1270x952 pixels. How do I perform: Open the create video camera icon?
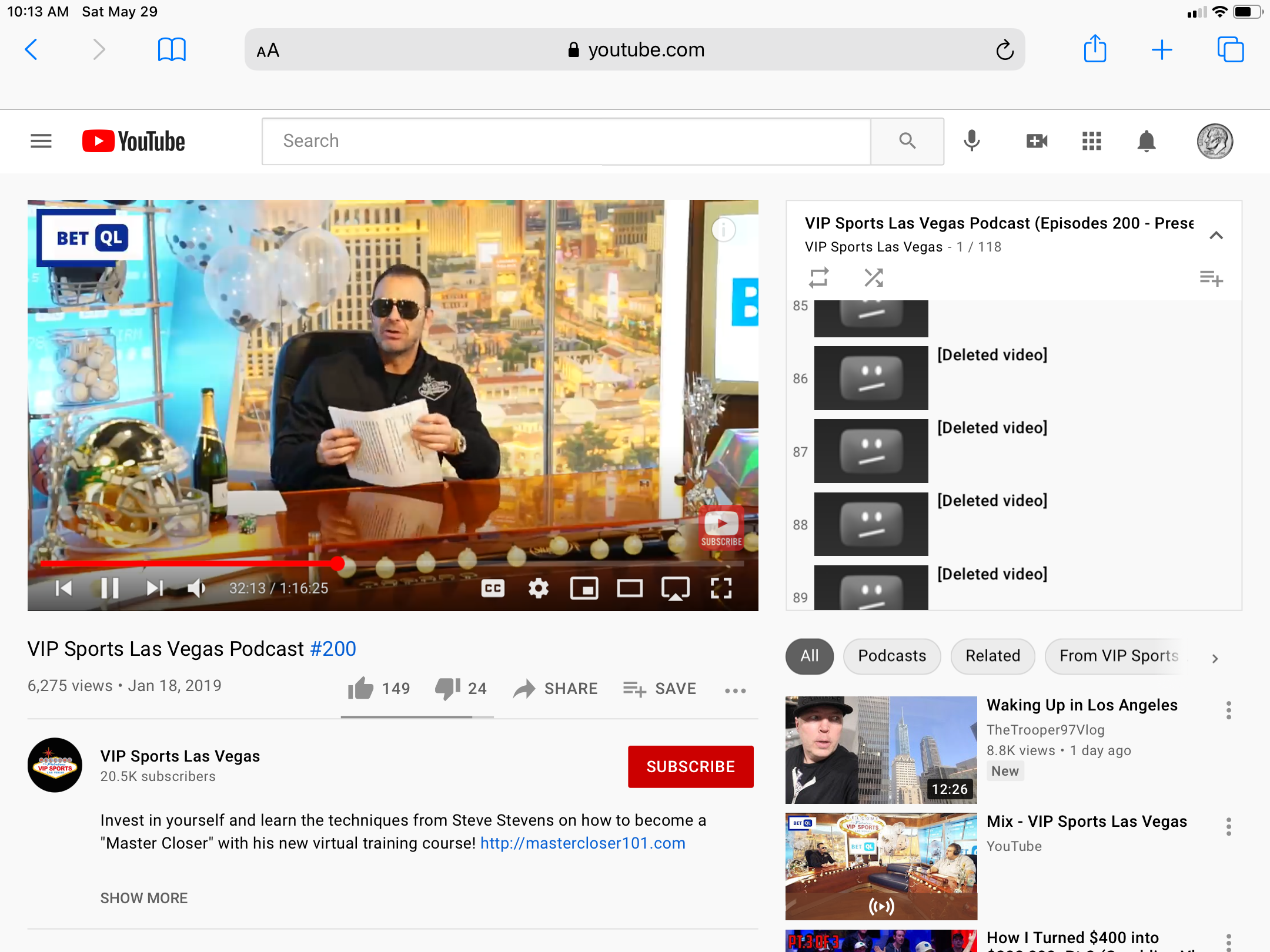click(1037, 141)
